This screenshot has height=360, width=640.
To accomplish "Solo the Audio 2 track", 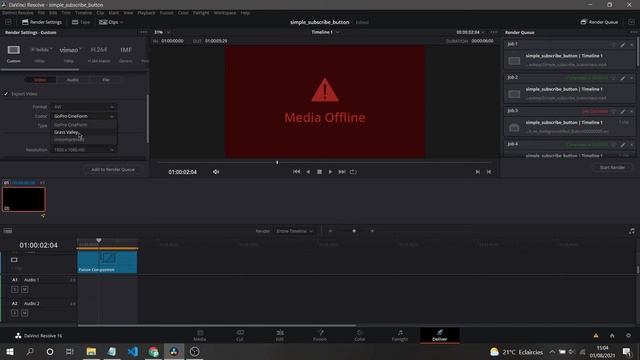I will [15, 313].
